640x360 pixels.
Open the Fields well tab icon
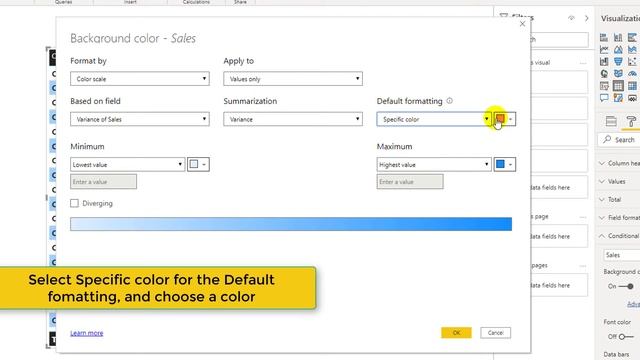pyautogui.click(x=611, y=121)
